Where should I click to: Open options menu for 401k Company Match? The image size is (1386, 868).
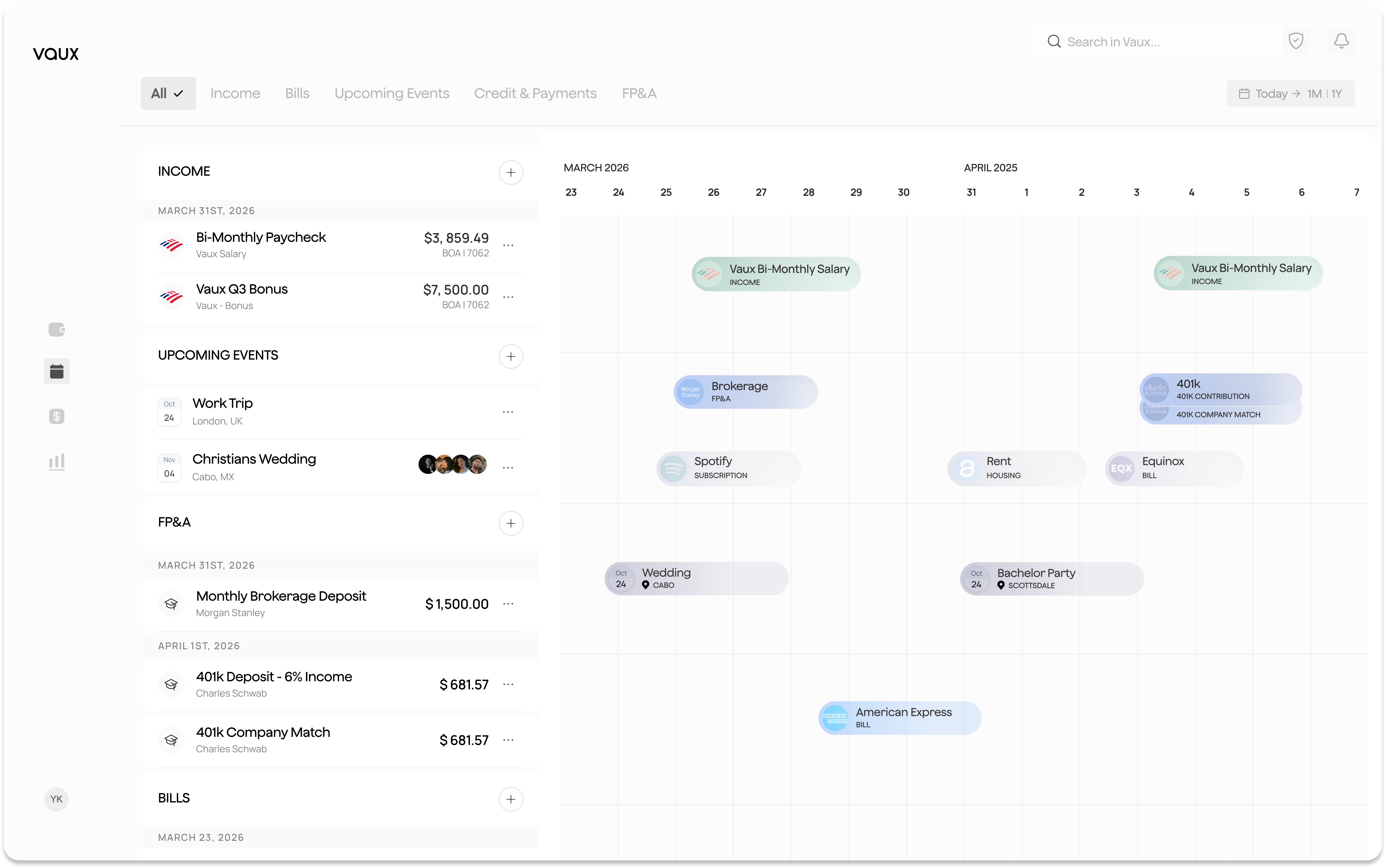pyautogui.click(x=509, y=740)
